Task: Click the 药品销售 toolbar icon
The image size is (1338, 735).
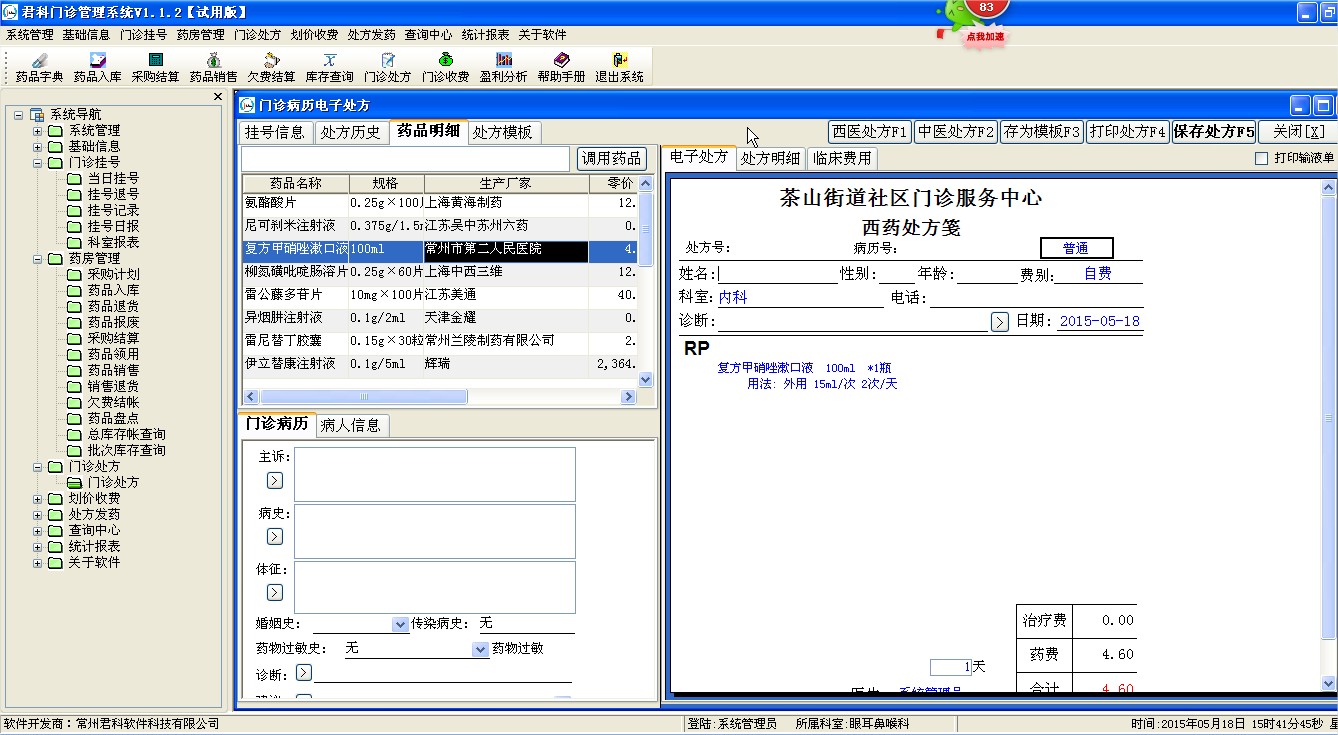Action: (213, 68)
